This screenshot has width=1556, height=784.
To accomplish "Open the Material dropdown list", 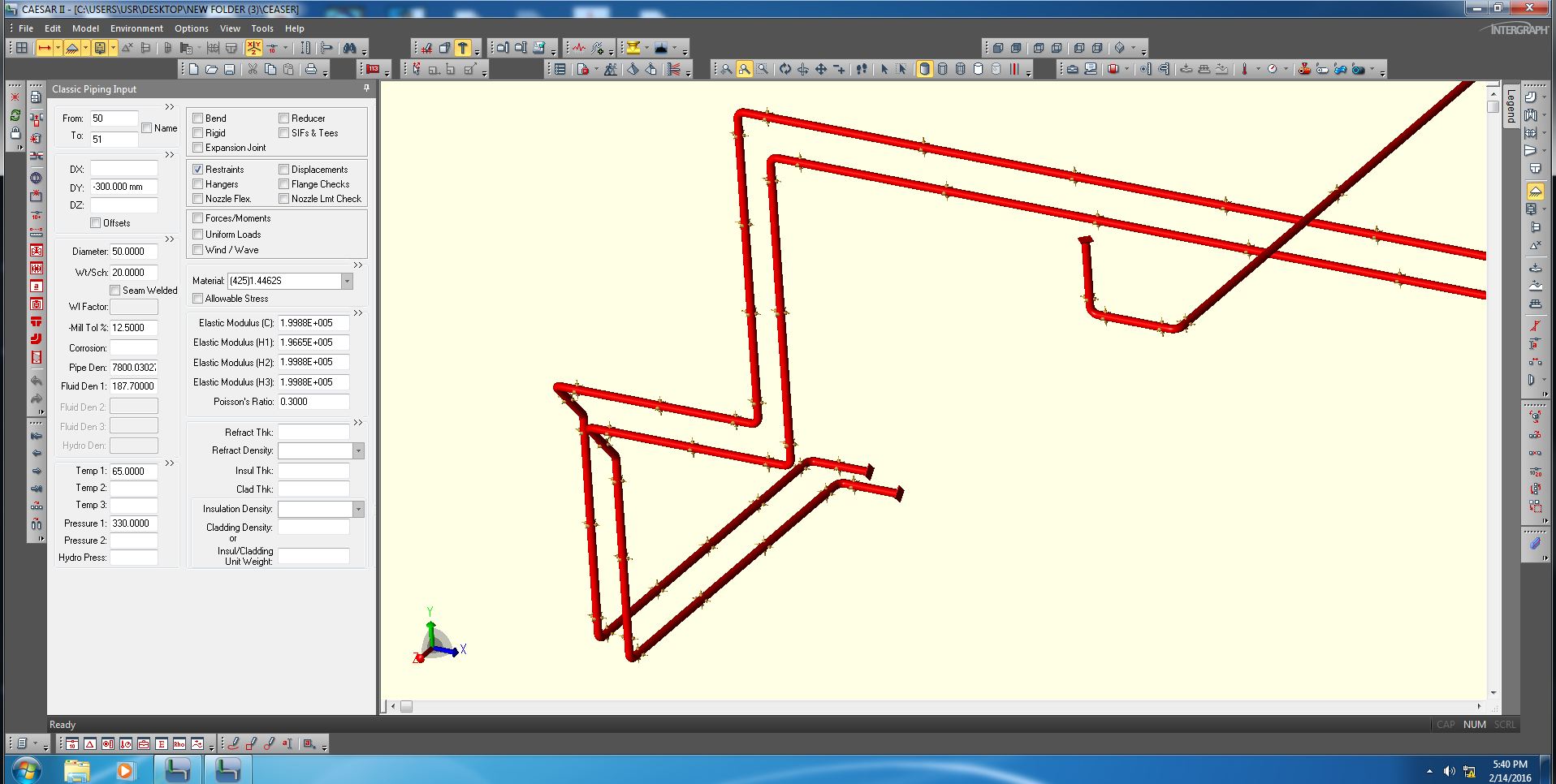I will [x=347, y=281].
